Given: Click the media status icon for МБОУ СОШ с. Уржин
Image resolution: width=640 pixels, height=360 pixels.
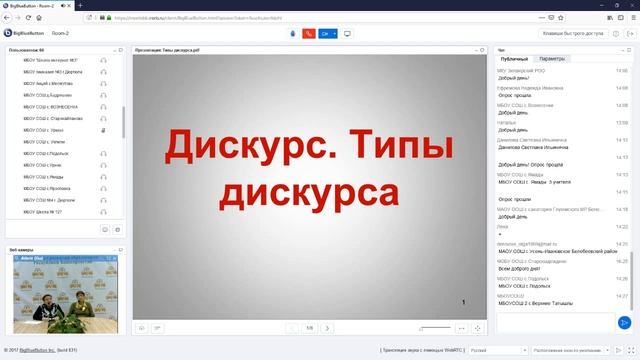Looking at the screenshot, I should click(x=103, y=130).
